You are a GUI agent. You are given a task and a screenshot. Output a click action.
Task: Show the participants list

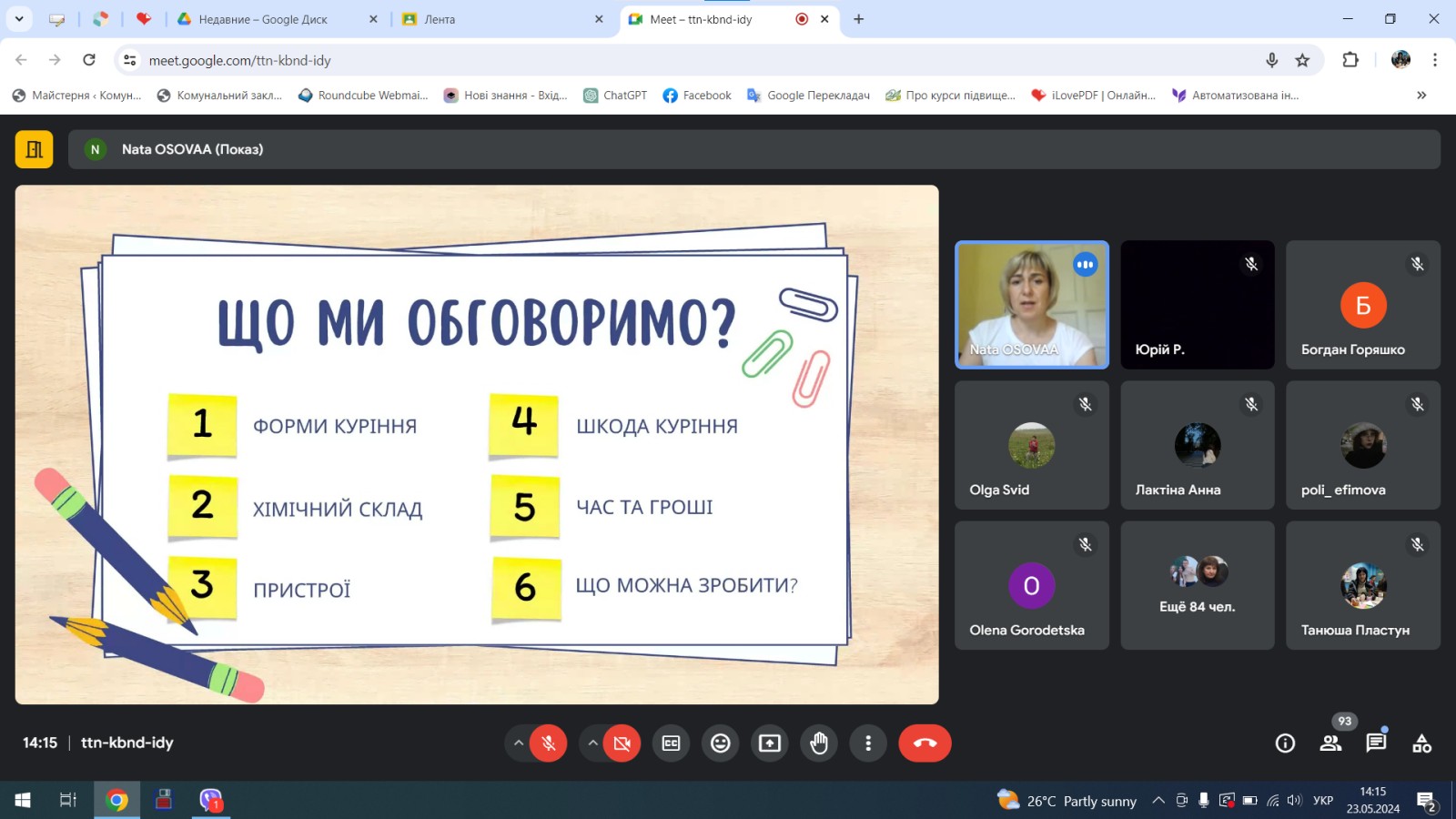[1330, 743]
